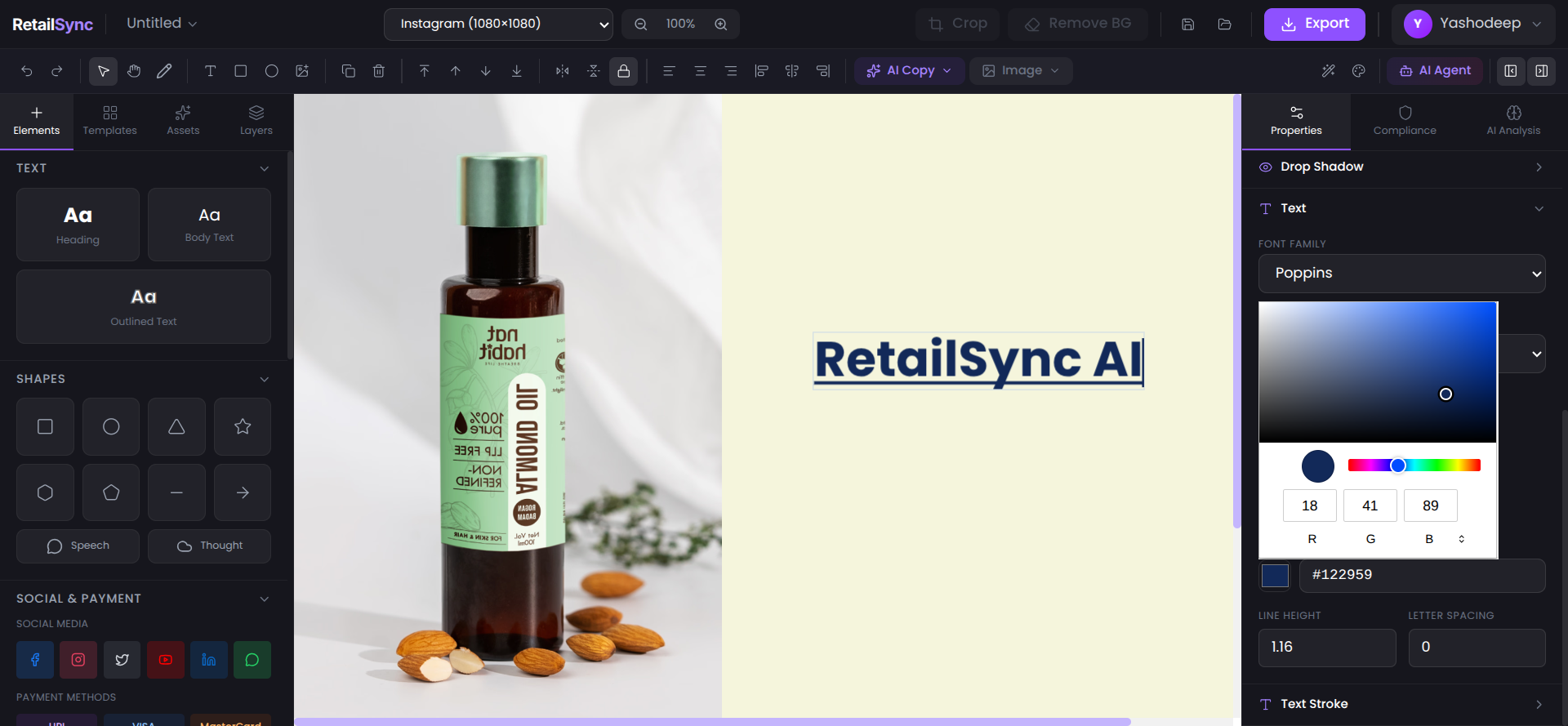Align text right
The height and width of the screenshot is (726, 1568).
(731, 71)
